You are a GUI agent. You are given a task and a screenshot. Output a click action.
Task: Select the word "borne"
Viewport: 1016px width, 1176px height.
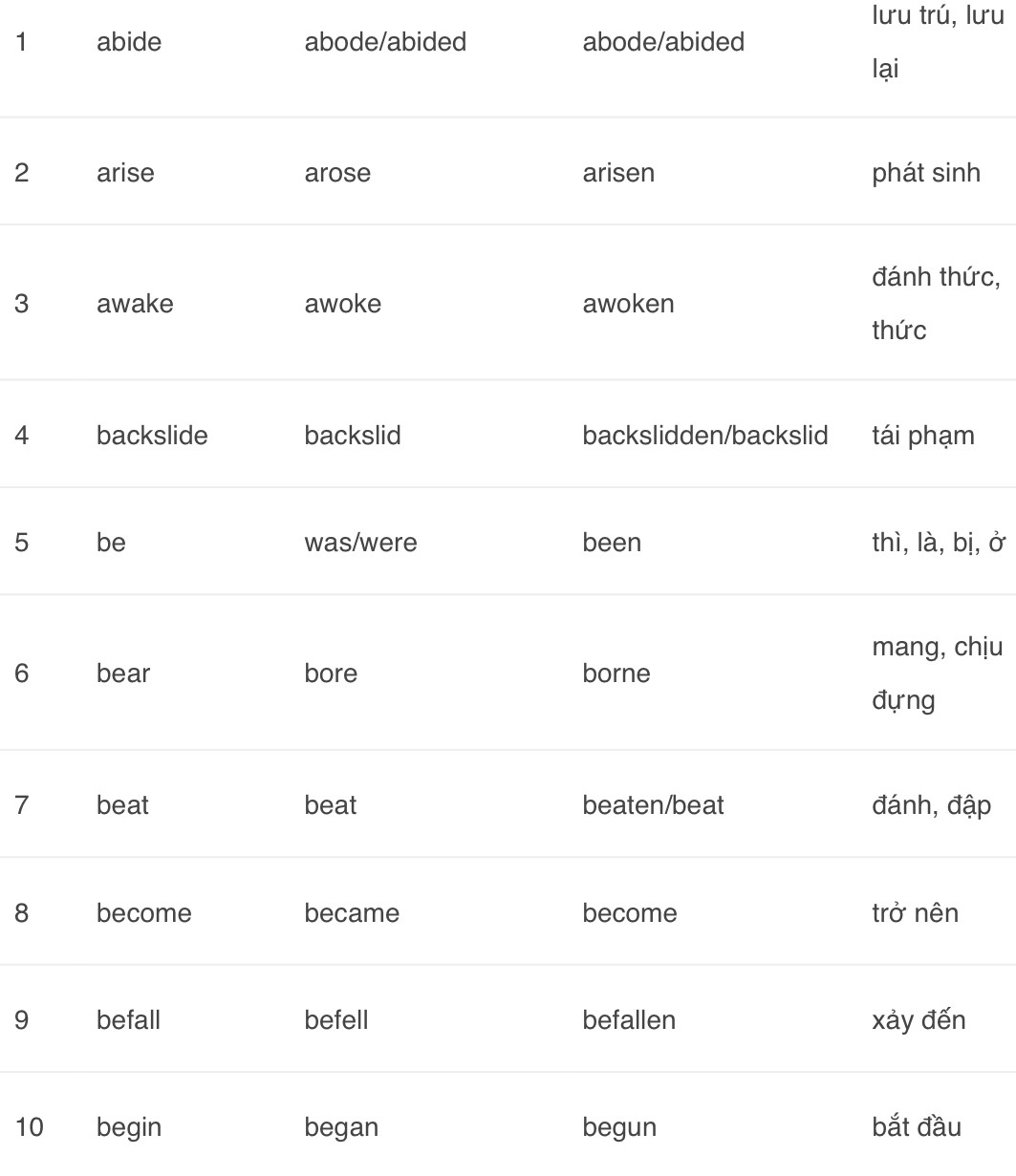pos(616,674)
